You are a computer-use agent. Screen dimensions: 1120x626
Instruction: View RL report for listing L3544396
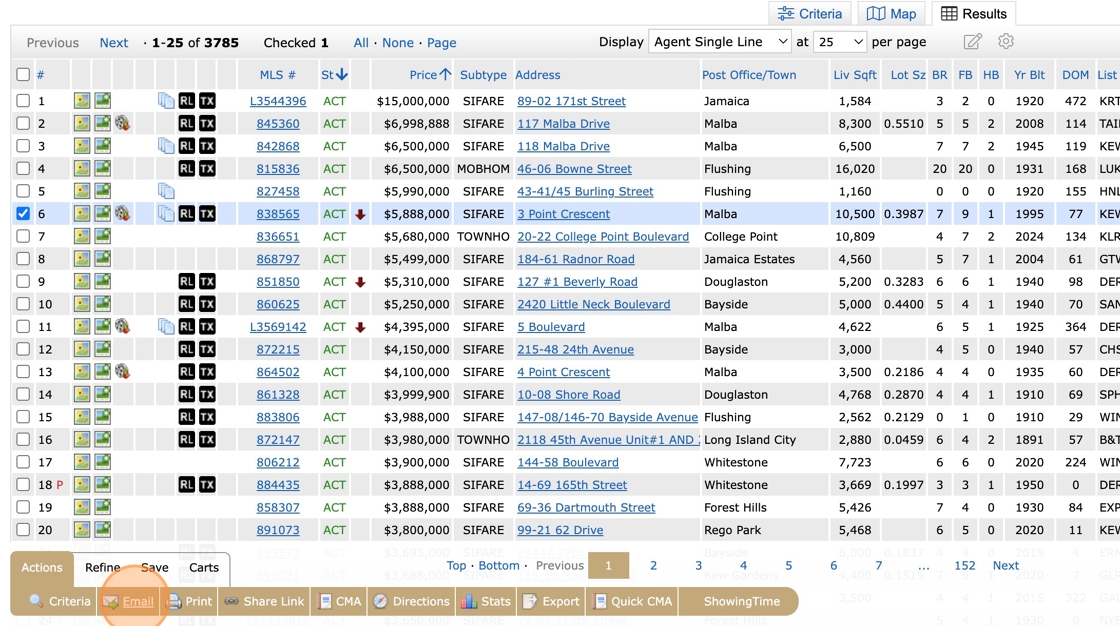point(186,100)
